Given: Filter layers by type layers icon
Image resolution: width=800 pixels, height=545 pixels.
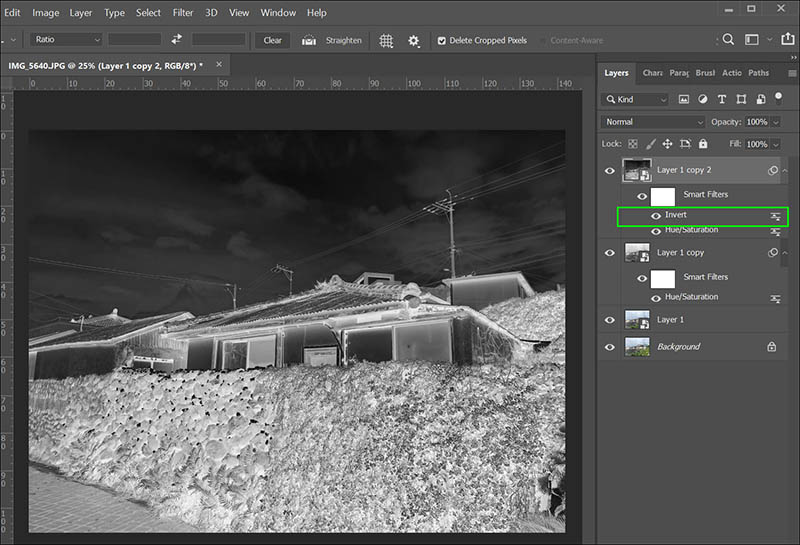Looking at the screenshot, I should tap(721, 99).
